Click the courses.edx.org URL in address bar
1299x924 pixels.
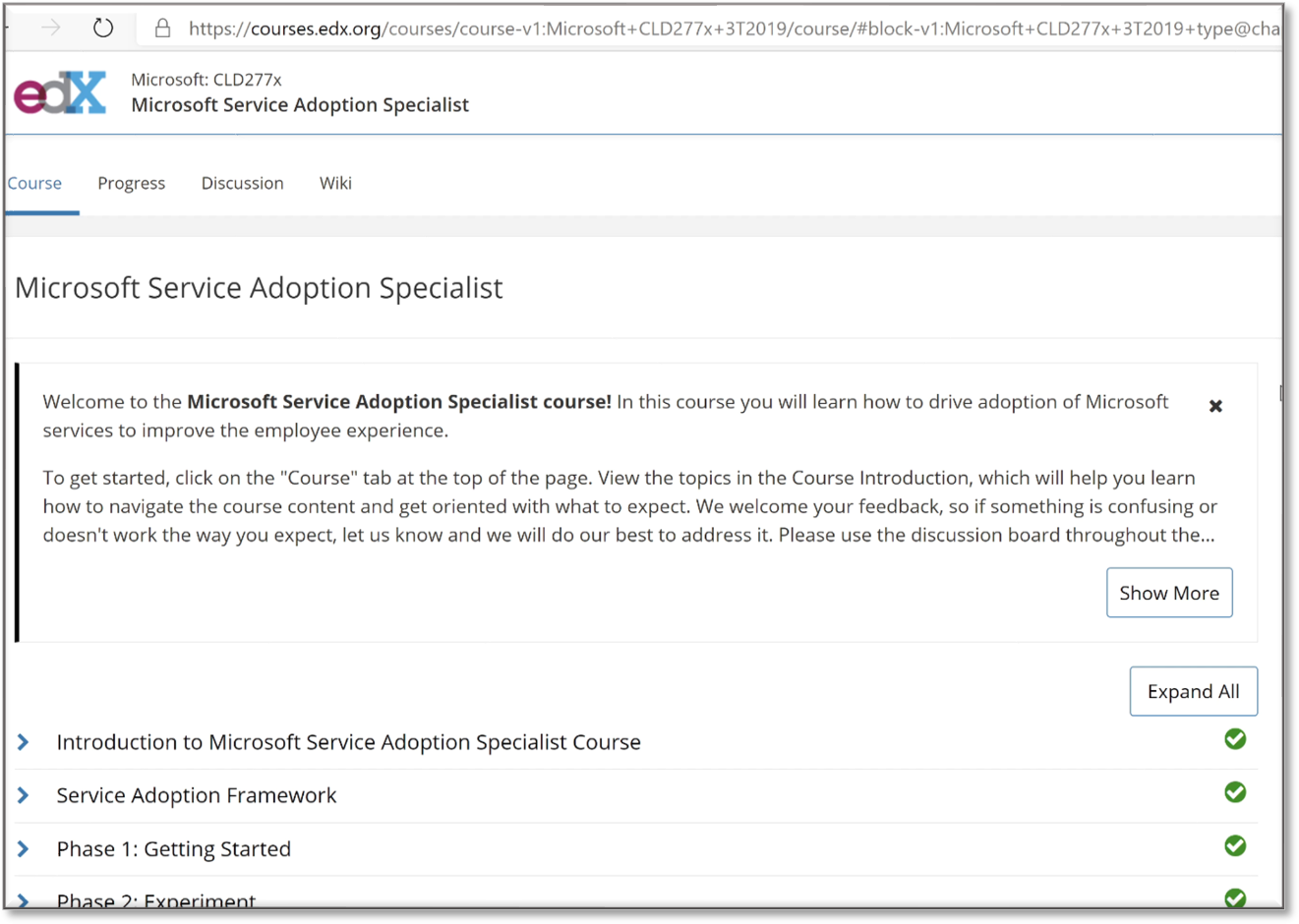click(734, 29)
